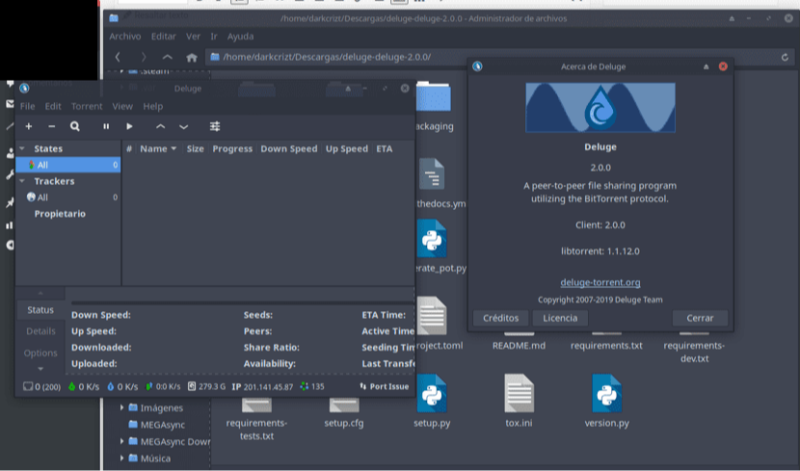
Task: Click the protocol traffic 0:0 K/s indicator
Action: (163, 387)
